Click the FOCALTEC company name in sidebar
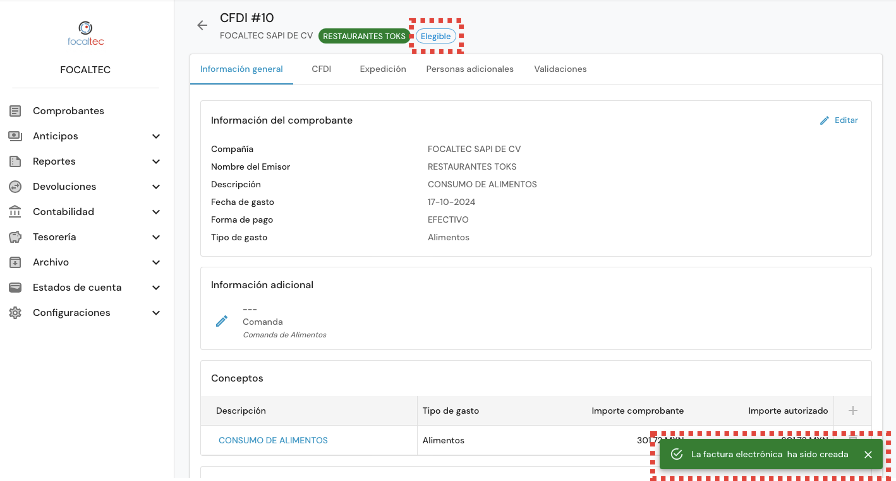 coord(85,70)
